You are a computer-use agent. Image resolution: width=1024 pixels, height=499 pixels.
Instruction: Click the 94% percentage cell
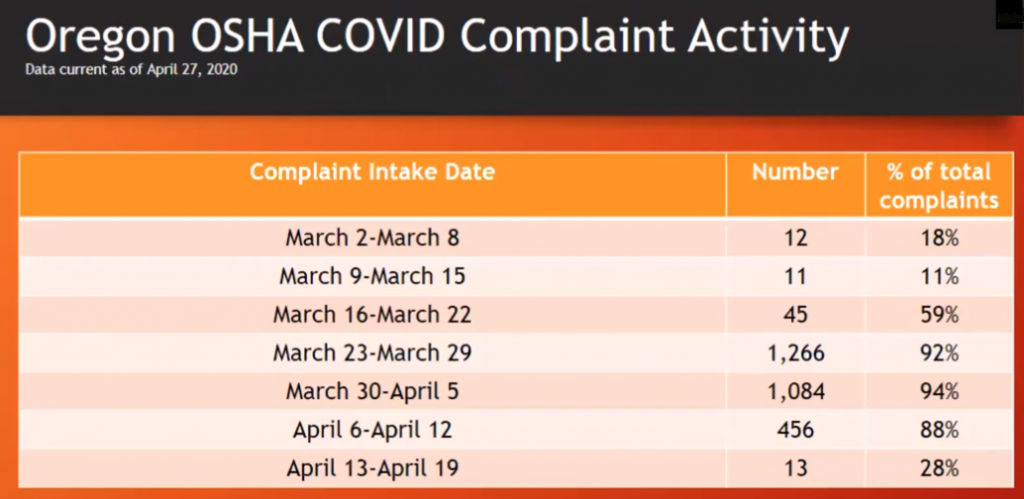(939, 392)
